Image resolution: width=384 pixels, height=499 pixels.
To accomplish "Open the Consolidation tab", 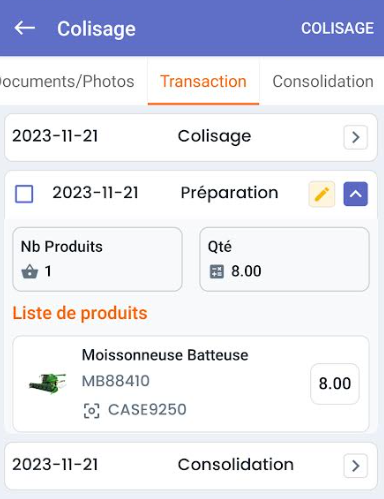I will pos(323,81).
